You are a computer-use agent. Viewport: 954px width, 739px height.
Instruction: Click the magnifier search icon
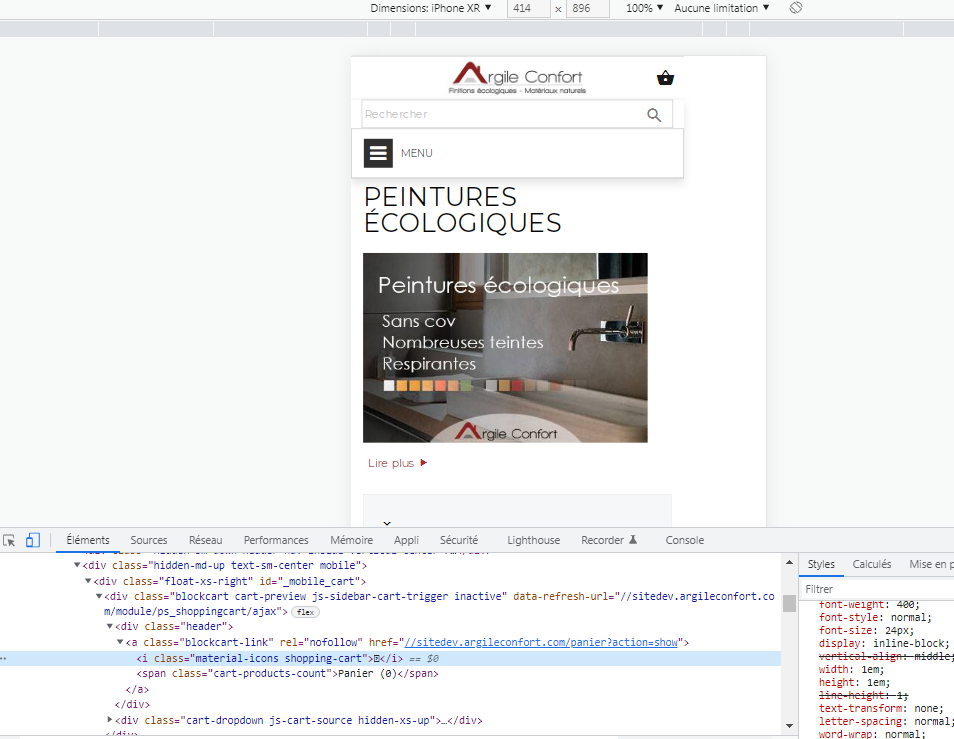(654, 115)
